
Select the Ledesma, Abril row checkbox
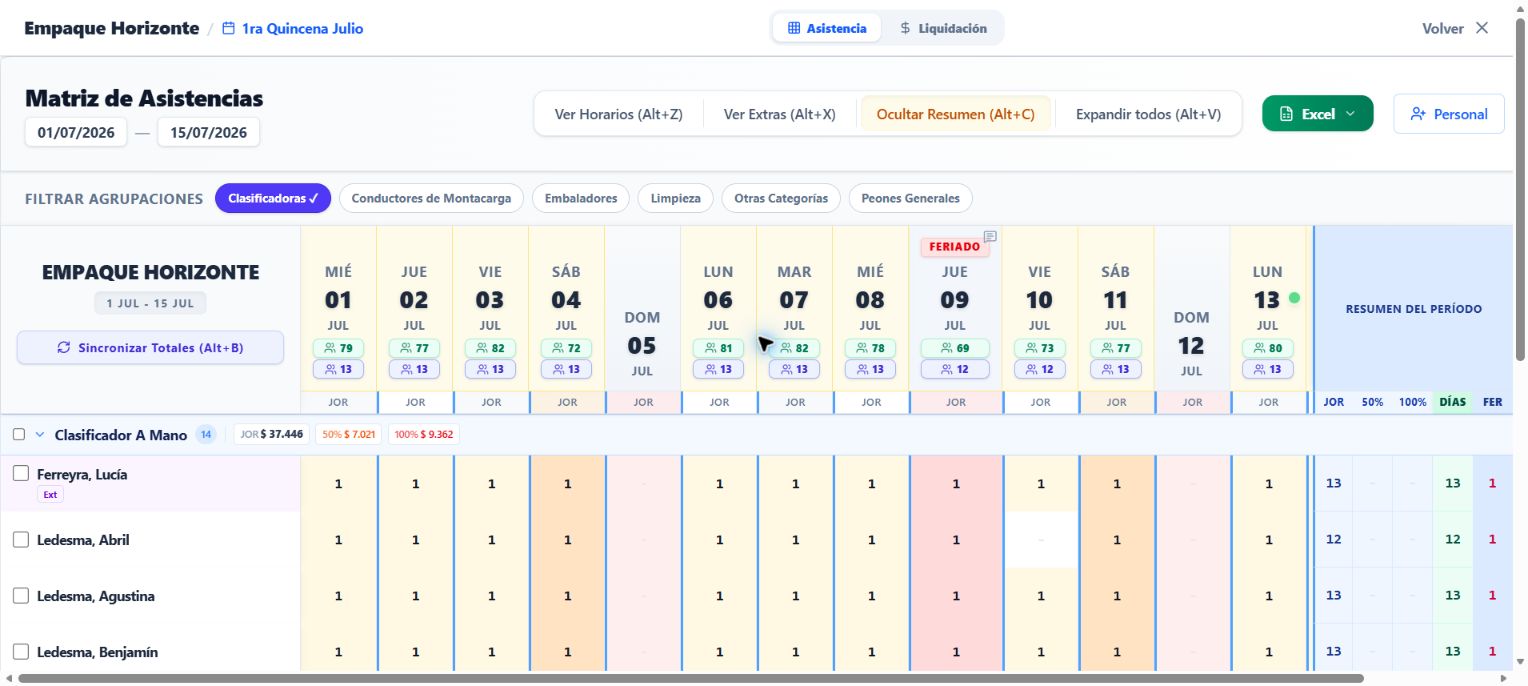pyautogui.click(x=20, y=540)
